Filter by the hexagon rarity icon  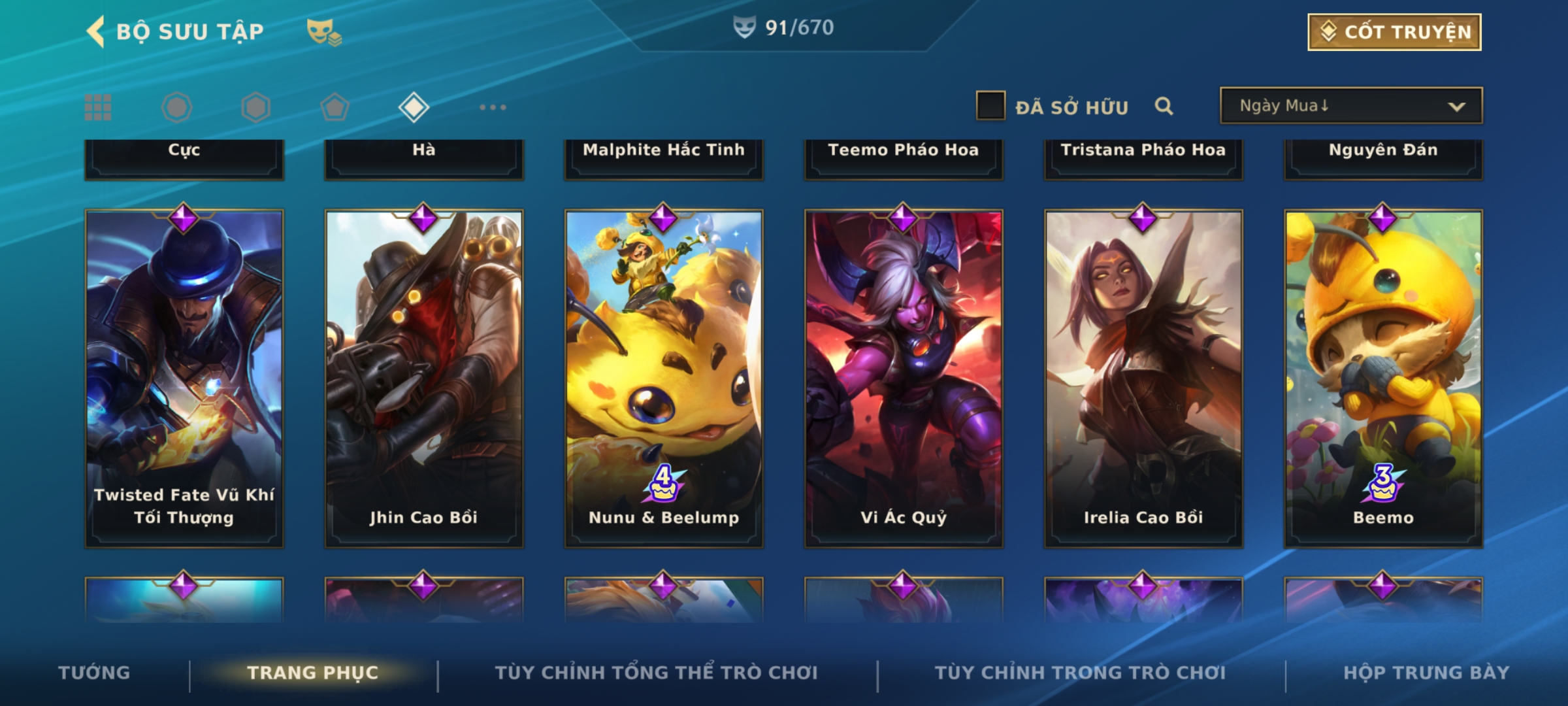pos(255,107)
